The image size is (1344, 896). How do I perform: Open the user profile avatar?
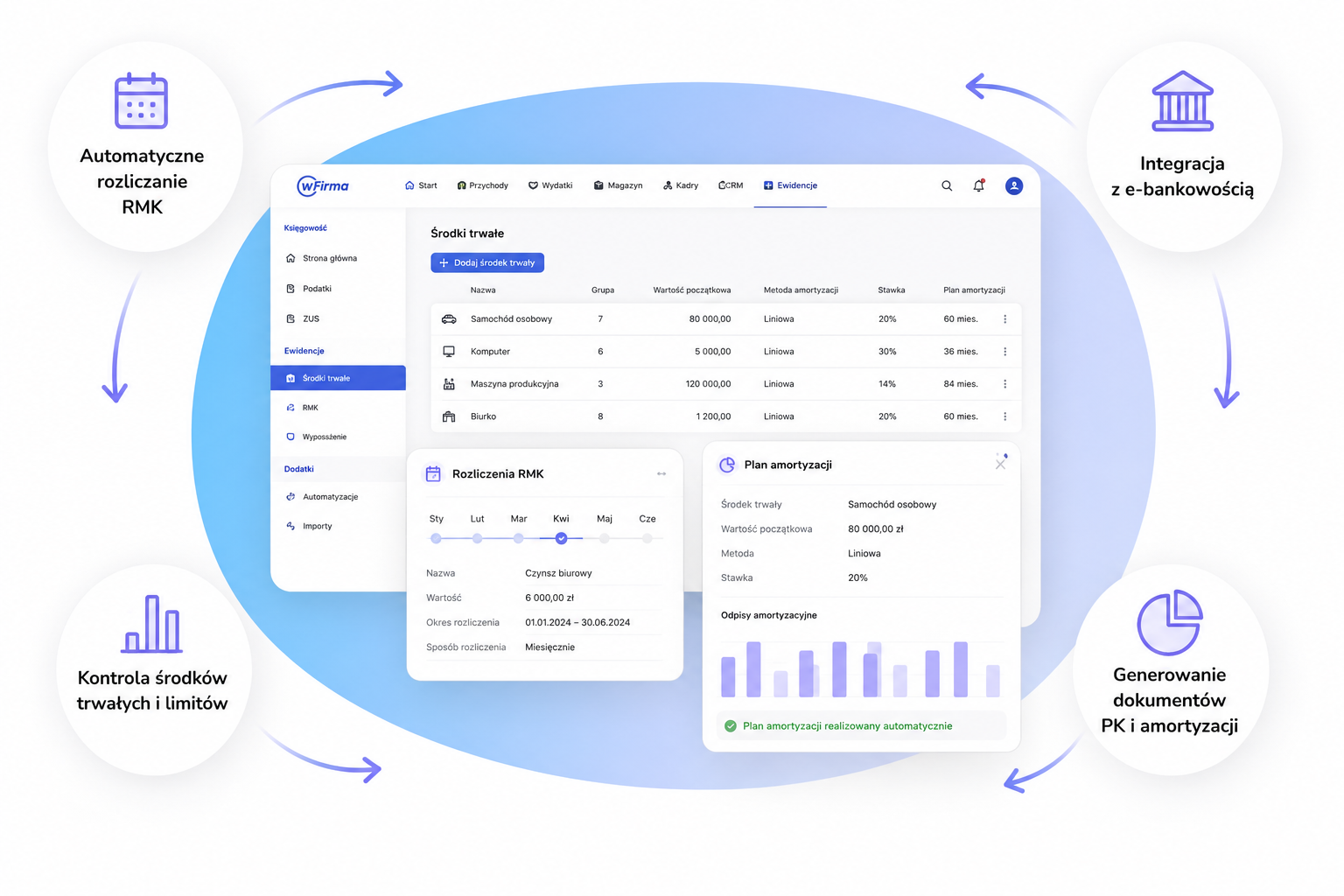coord(1014,185)
